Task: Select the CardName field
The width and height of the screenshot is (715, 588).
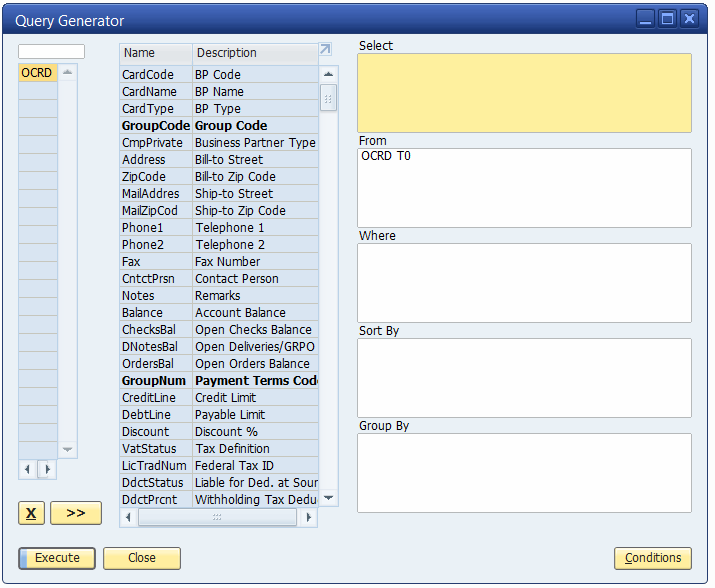Action: [x=156, y=92]
